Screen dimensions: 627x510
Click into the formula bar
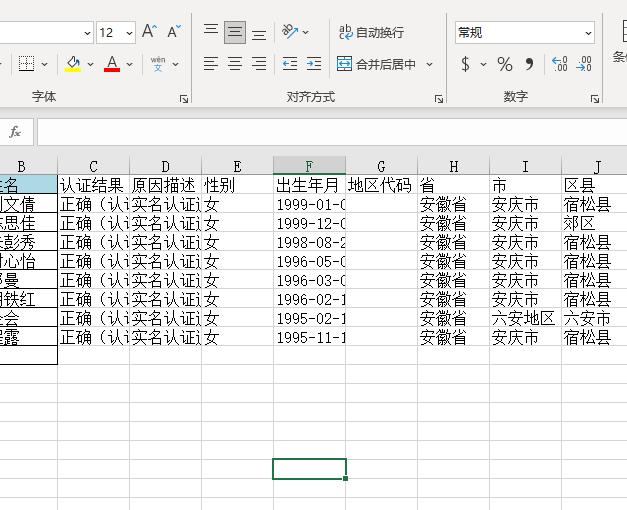click(332, 132)
